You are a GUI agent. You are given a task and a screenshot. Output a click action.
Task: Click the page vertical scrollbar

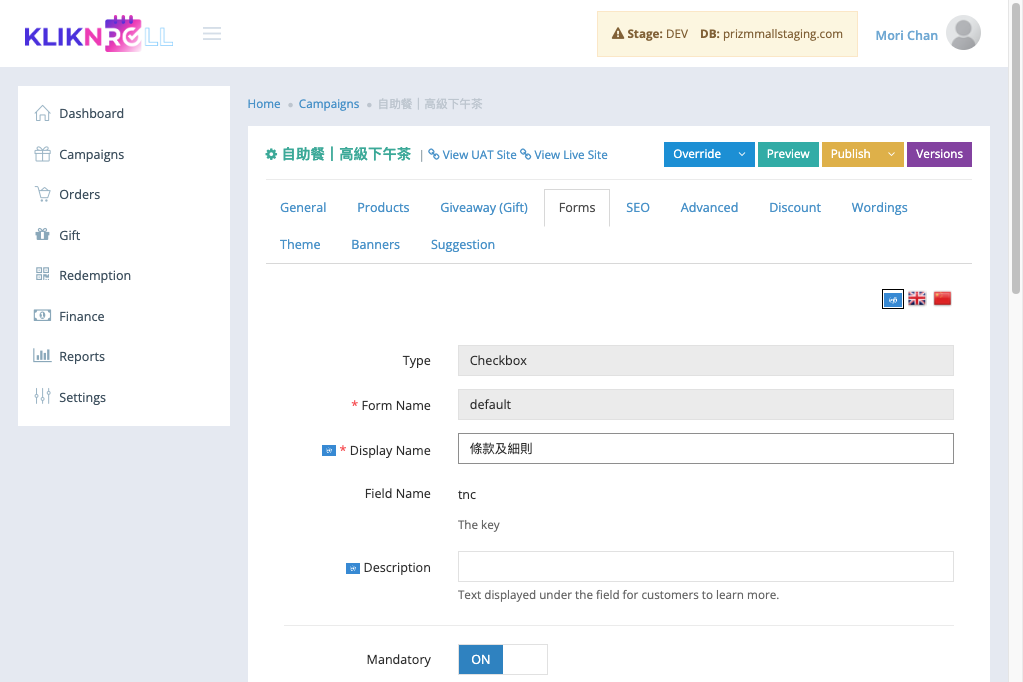(x=1016, y=147)
